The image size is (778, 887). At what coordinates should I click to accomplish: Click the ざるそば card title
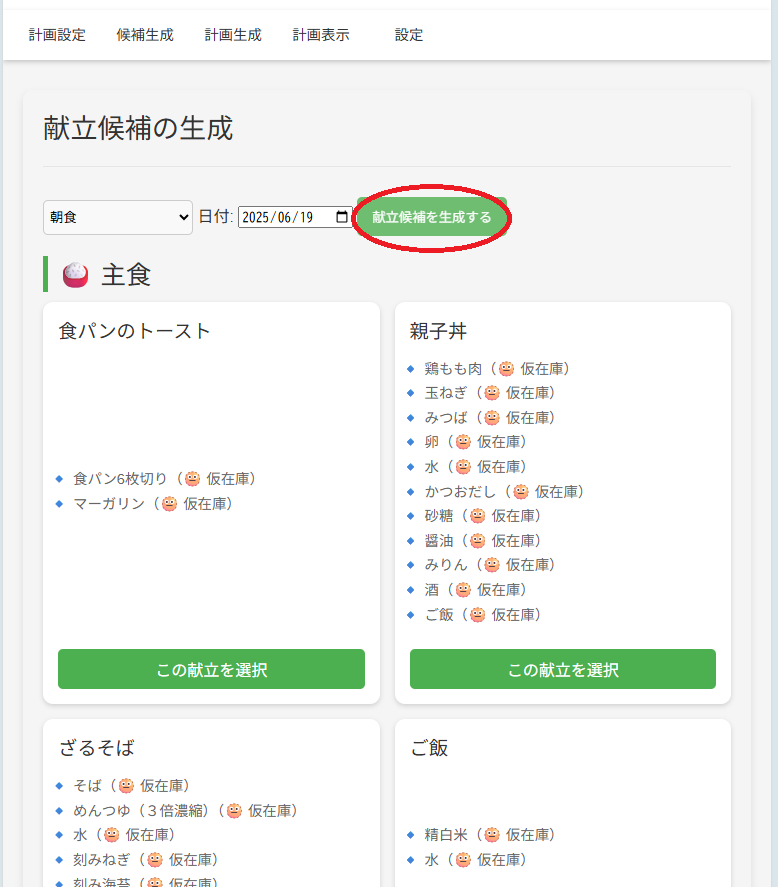97,748
